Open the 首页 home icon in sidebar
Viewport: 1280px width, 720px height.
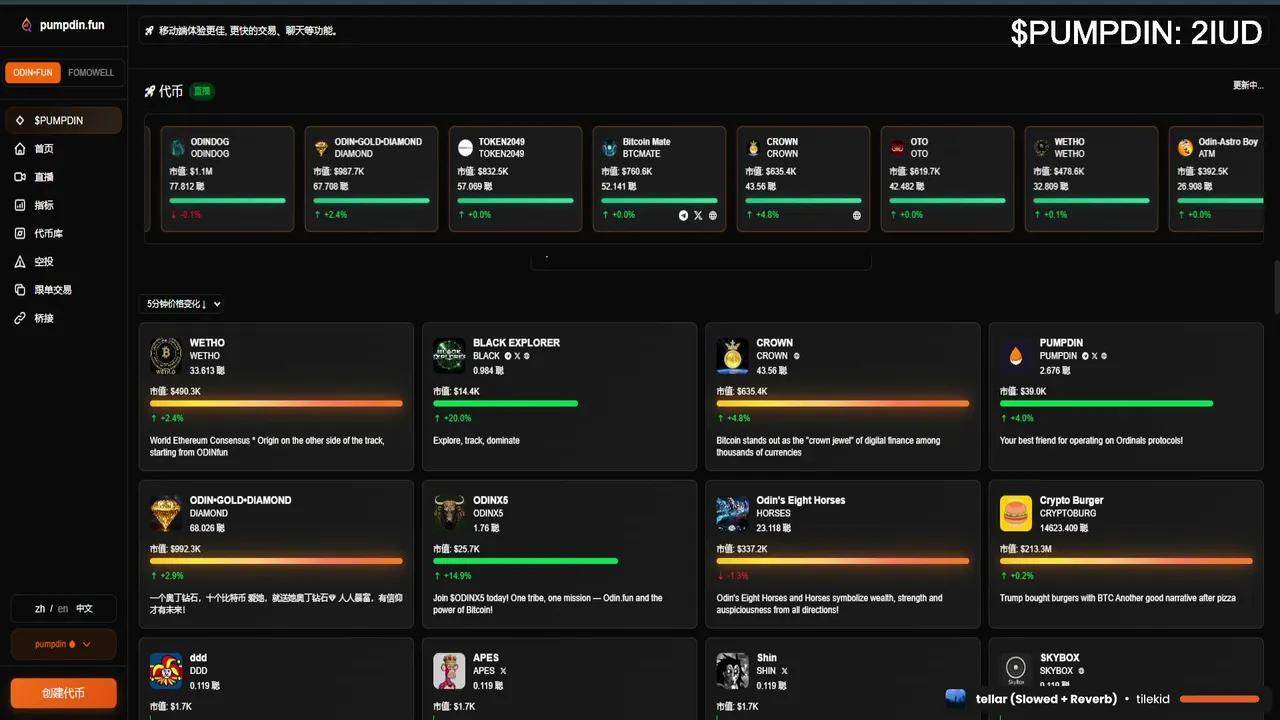tap(20, 149)
